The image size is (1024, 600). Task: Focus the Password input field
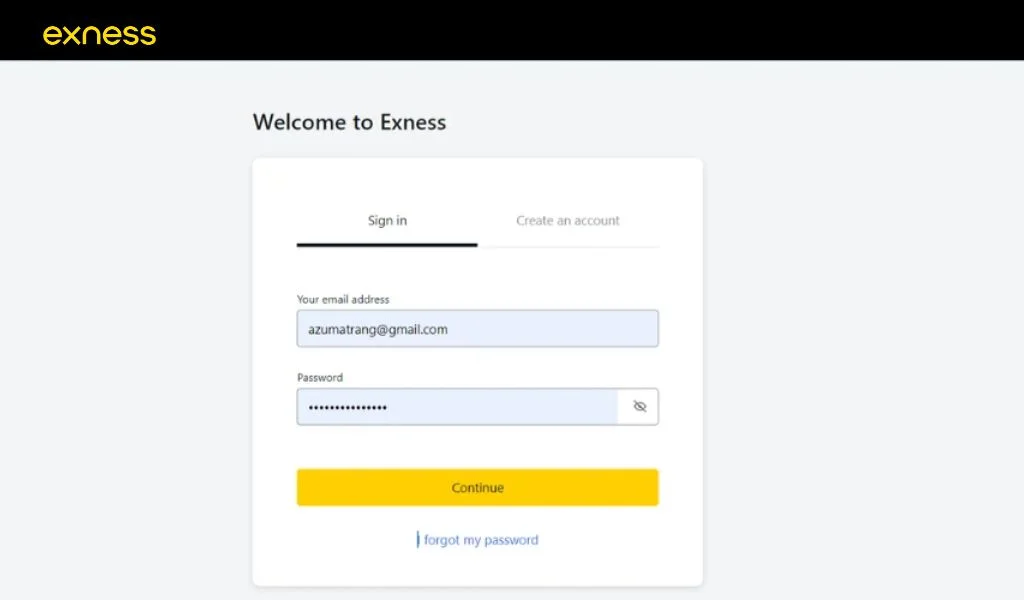(x=457, y=407)
